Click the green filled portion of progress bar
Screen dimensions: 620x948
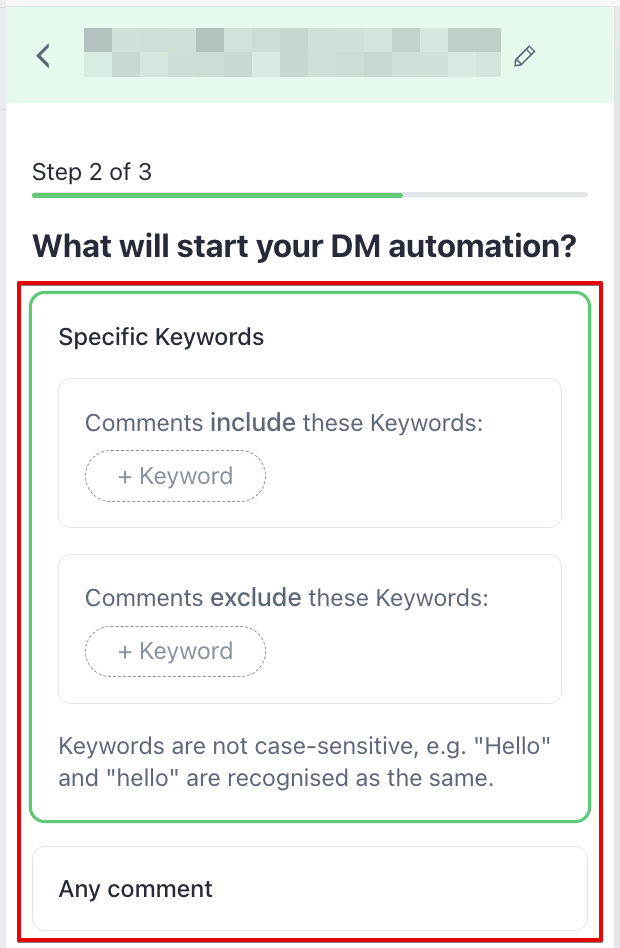tap(217, 195)
